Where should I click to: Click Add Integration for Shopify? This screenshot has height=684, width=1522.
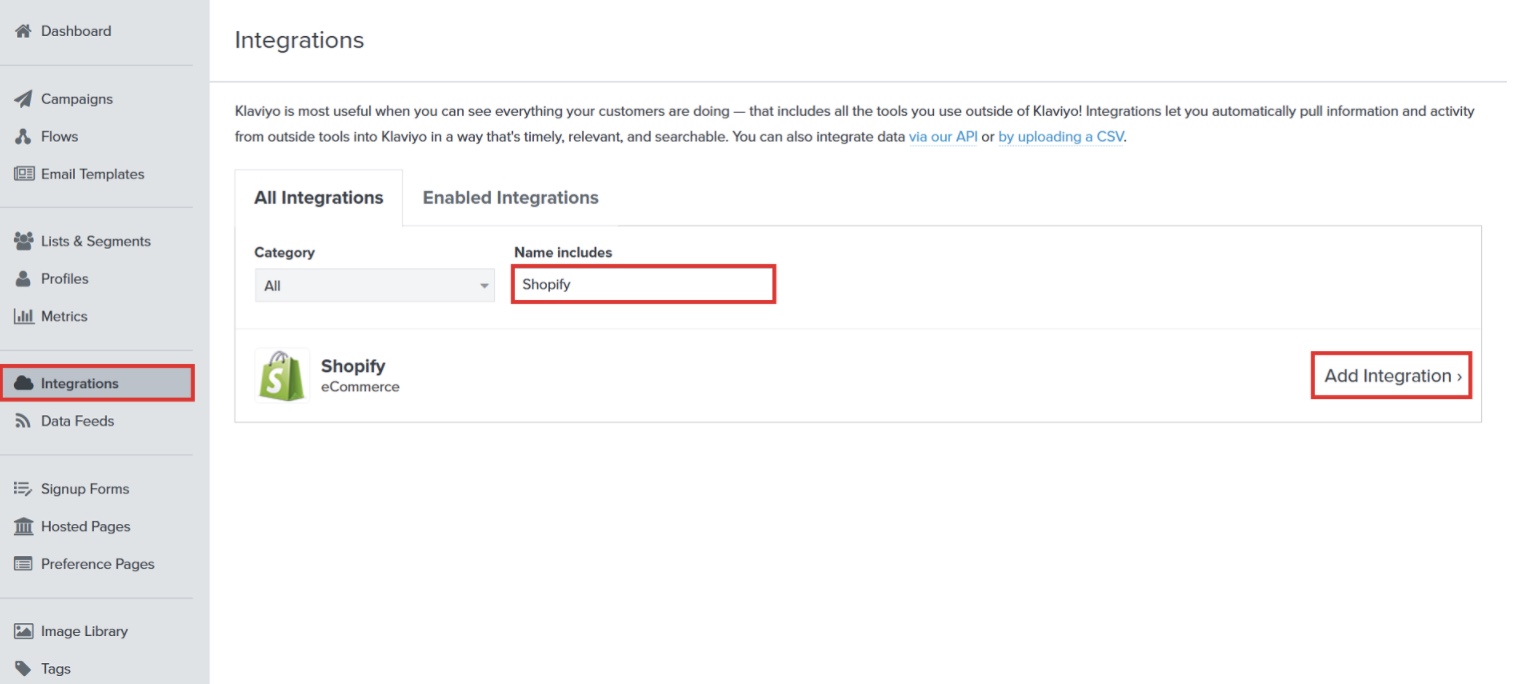1392,376
